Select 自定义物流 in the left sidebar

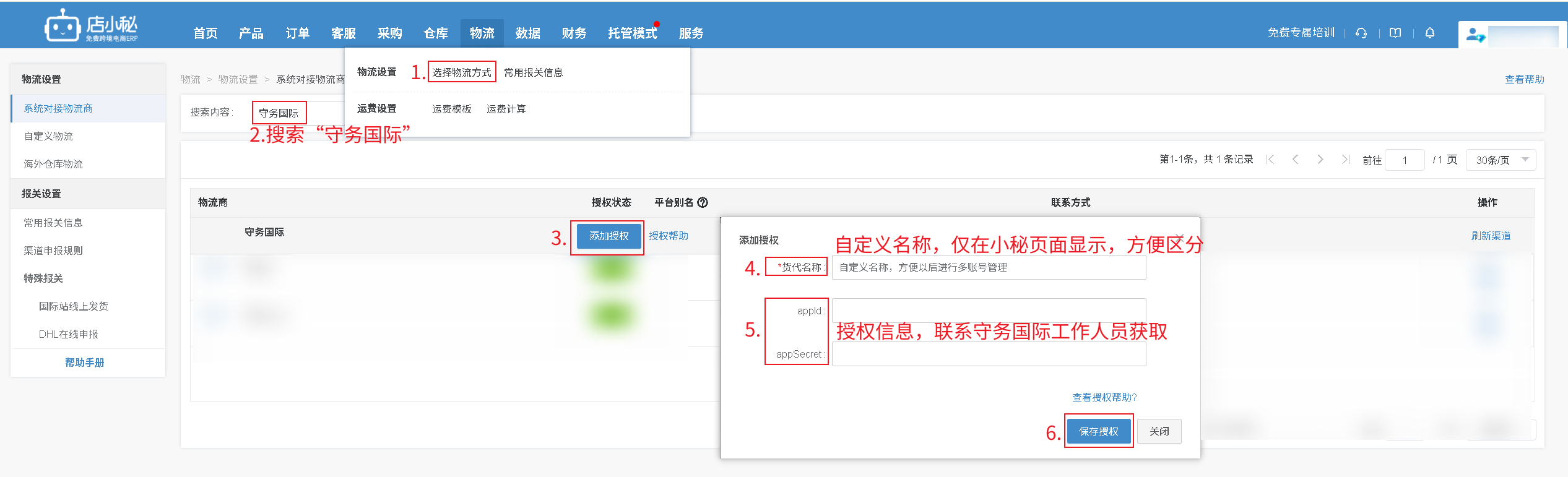tap(48, 136)
